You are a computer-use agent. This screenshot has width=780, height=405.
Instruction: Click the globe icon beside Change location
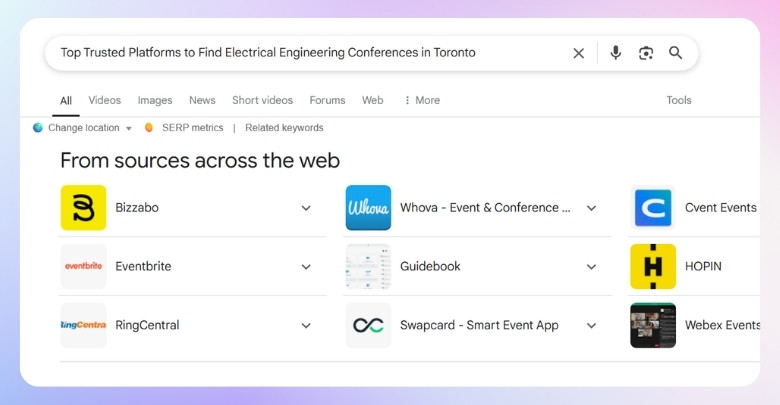click(x=38, y=128)
